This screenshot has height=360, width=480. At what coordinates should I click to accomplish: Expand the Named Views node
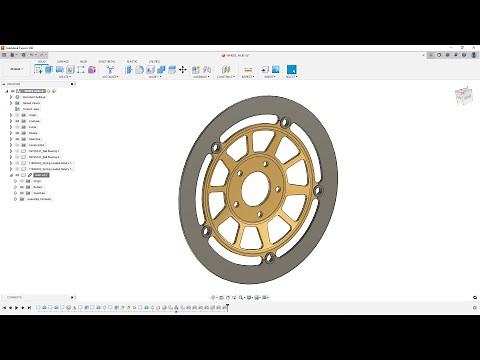[x=11, y=103]
